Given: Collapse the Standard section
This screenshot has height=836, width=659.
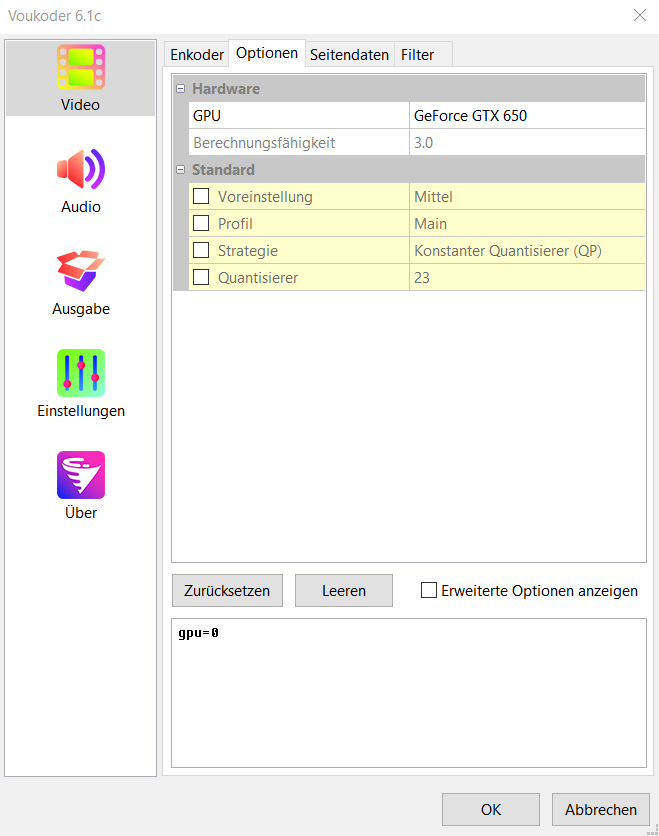Looking at the screenshot, I should [x=181, y=170].
